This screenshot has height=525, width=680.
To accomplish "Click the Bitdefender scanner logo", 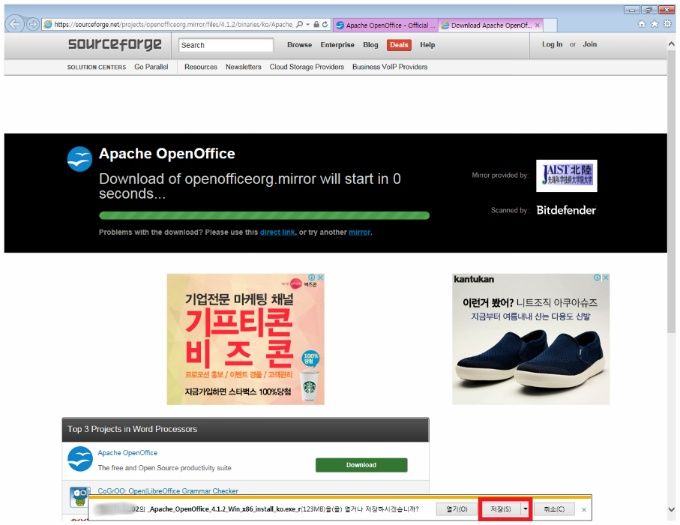I will (566, 210).
